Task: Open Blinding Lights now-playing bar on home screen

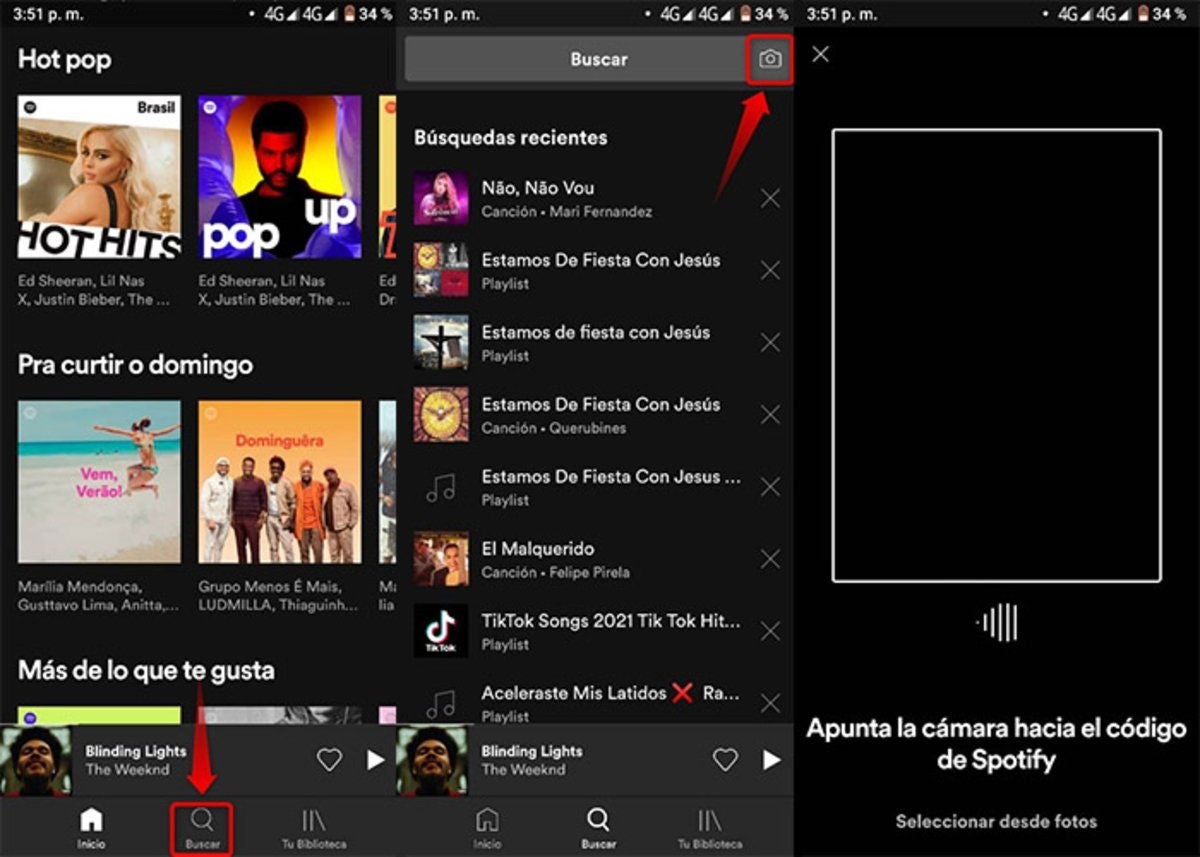Action: pos(198,760)
